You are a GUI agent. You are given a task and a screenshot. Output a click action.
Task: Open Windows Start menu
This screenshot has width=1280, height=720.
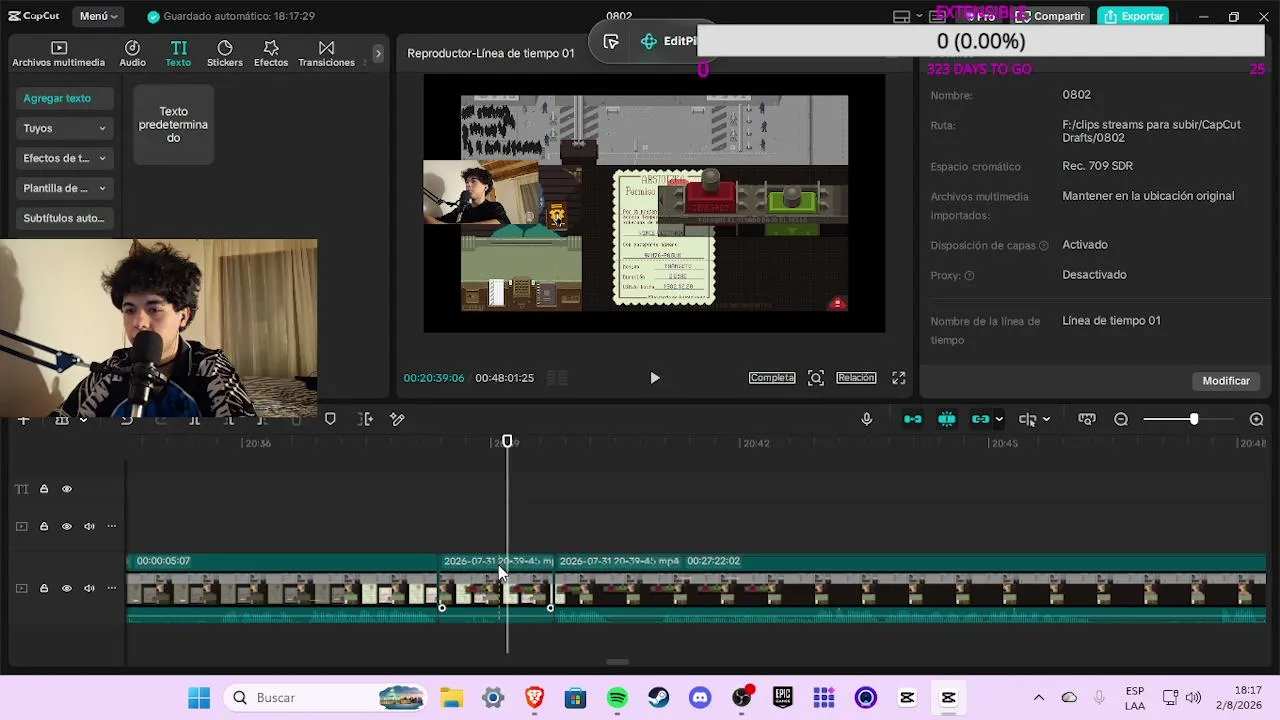199,698
